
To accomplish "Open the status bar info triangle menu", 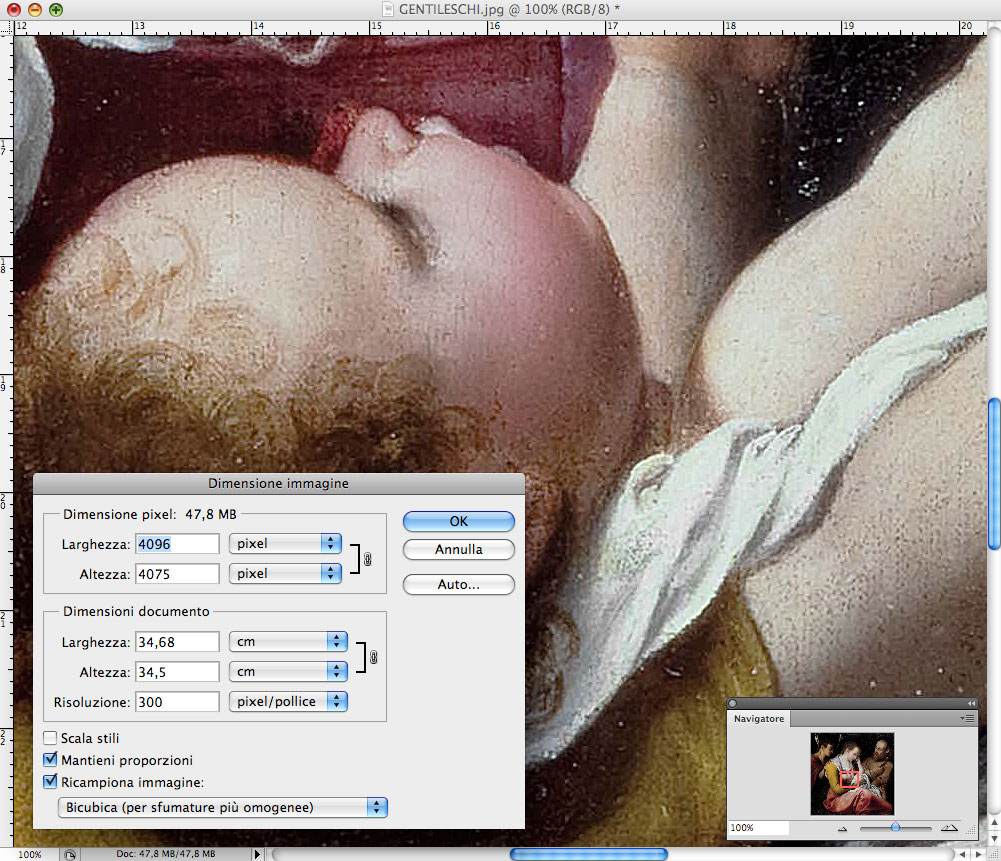I will 257,854.
